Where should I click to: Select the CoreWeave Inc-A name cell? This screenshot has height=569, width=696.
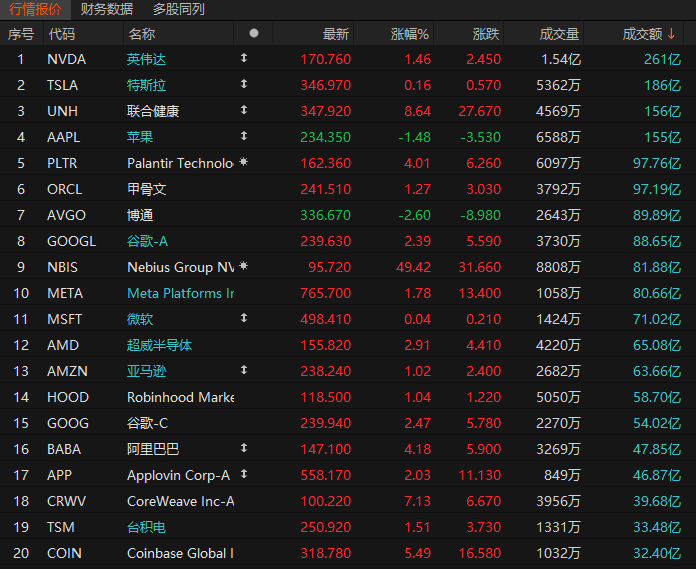coord(180,501)
